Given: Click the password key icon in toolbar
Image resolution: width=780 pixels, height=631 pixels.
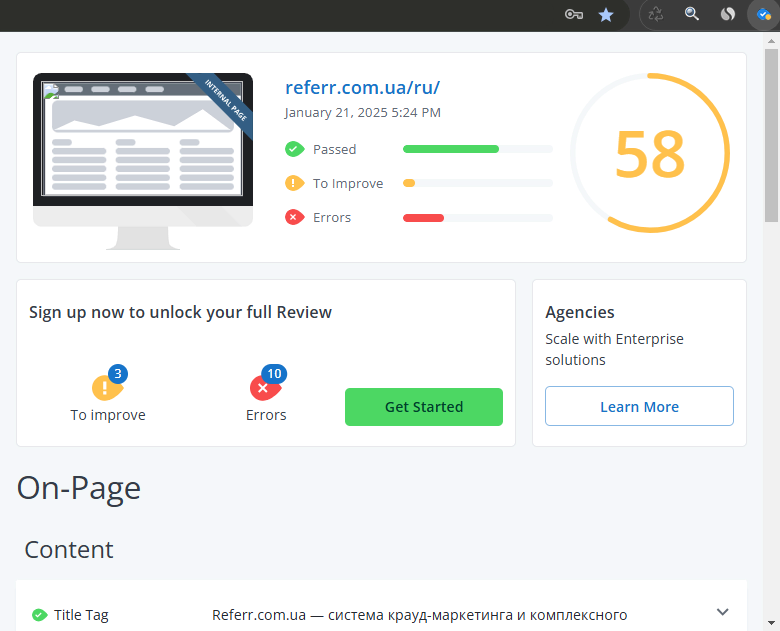Looking at the screenshot, I should 574,14.
